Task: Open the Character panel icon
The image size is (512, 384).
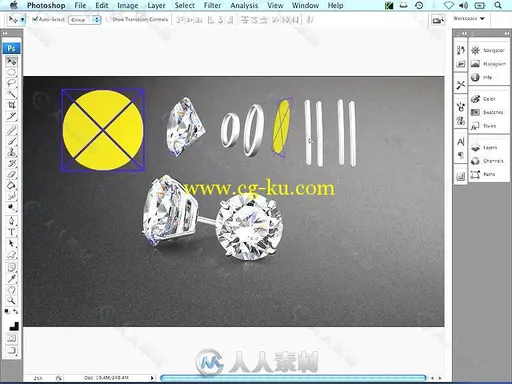Action: click(x=461, y=142)
